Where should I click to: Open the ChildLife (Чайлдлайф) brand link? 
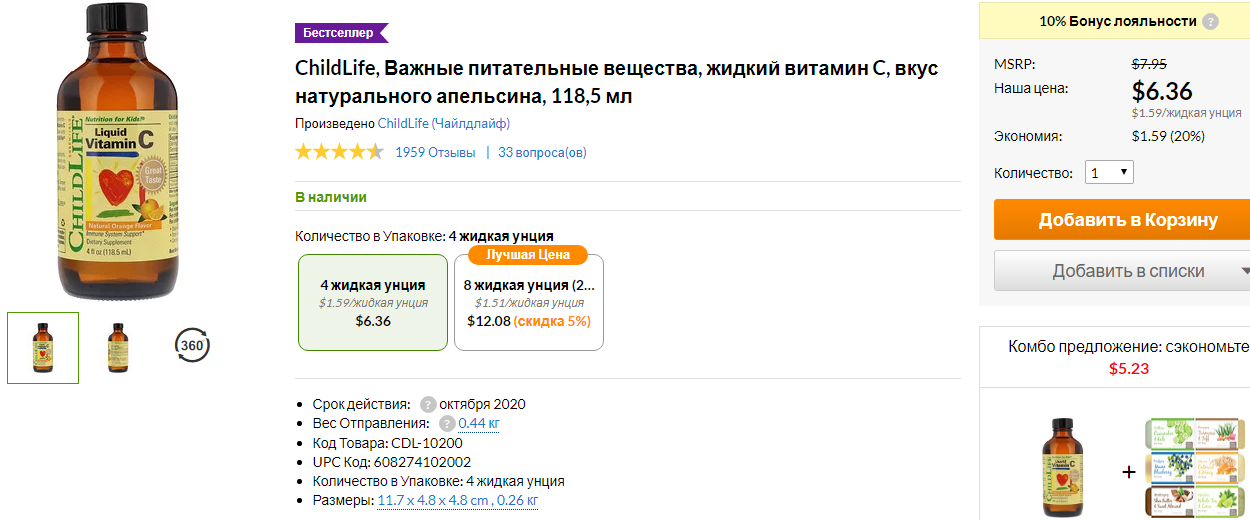click(444, 124)
